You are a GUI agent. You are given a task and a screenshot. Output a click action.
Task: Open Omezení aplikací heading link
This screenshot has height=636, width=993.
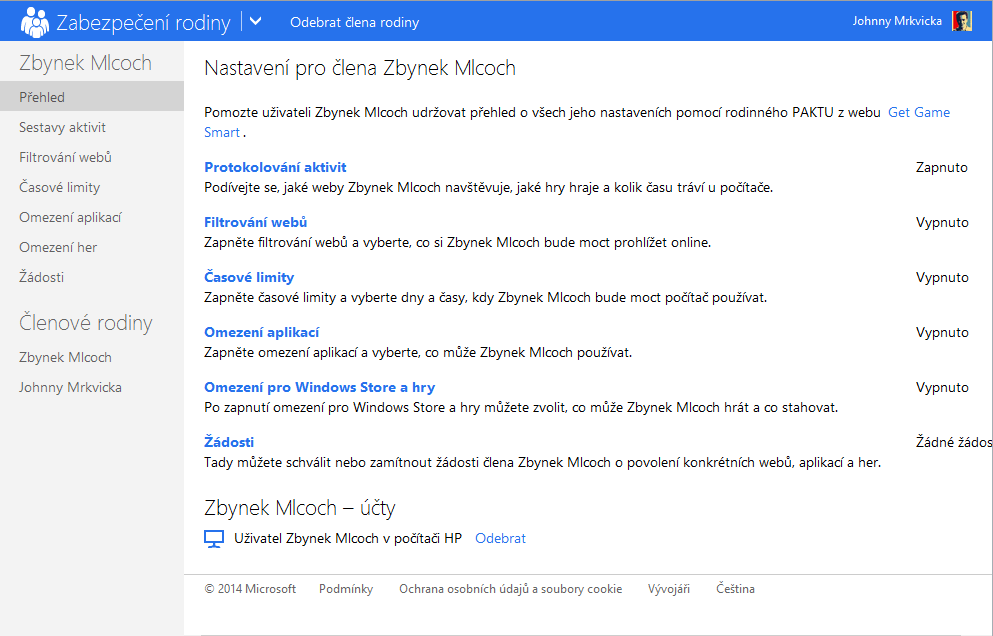click(261, 332)
